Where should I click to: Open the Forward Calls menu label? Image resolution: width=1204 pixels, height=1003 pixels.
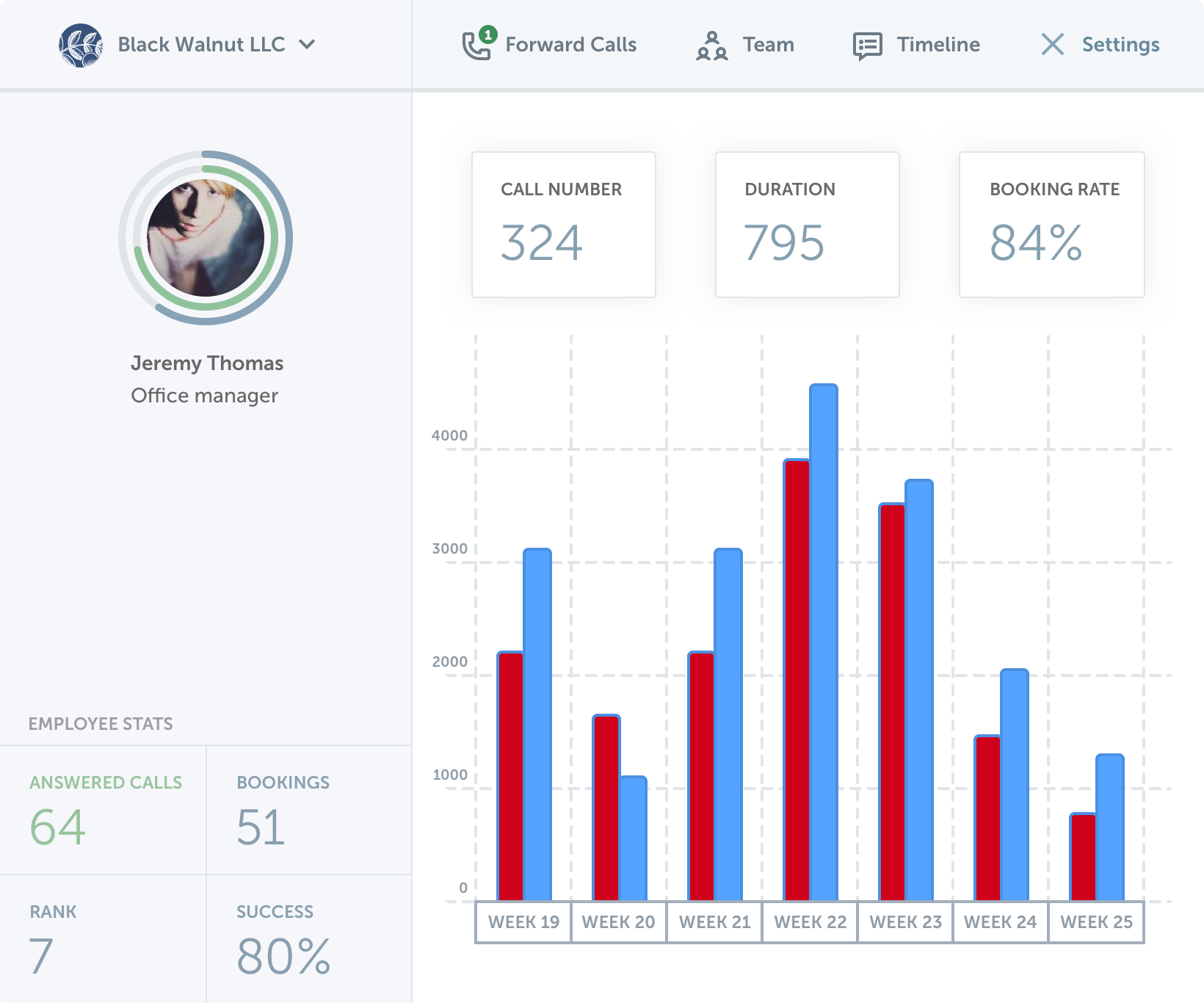[570, 45]
